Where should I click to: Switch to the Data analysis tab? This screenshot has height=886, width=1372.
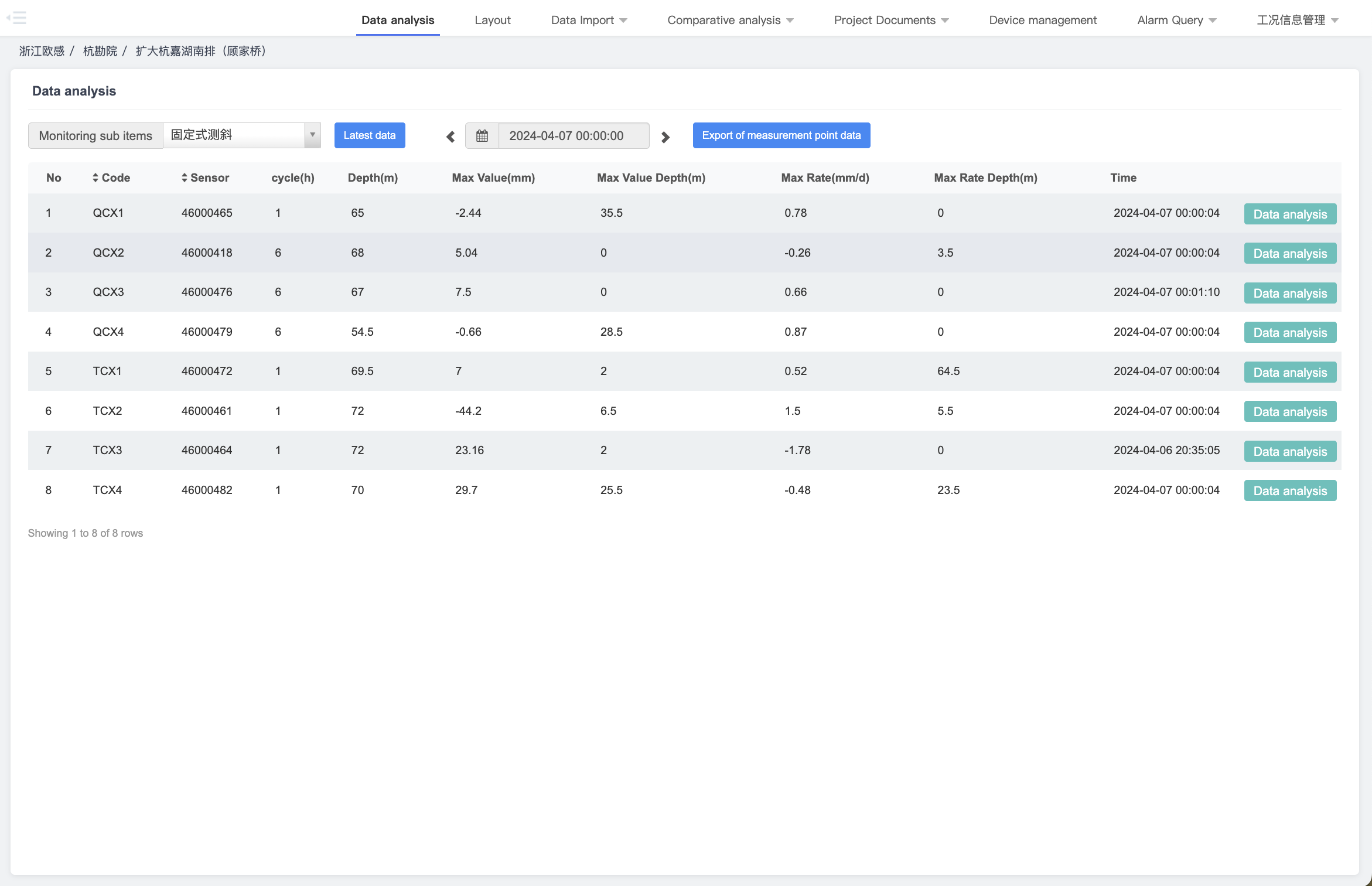point(398,20)
